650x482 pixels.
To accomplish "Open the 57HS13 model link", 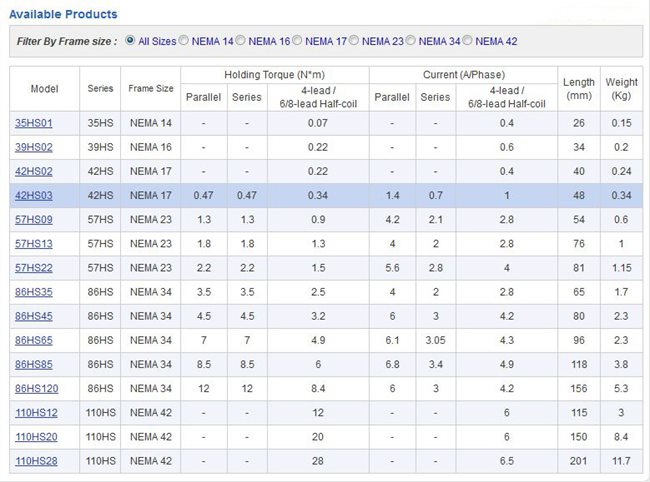I will click(x=34, y=244).
